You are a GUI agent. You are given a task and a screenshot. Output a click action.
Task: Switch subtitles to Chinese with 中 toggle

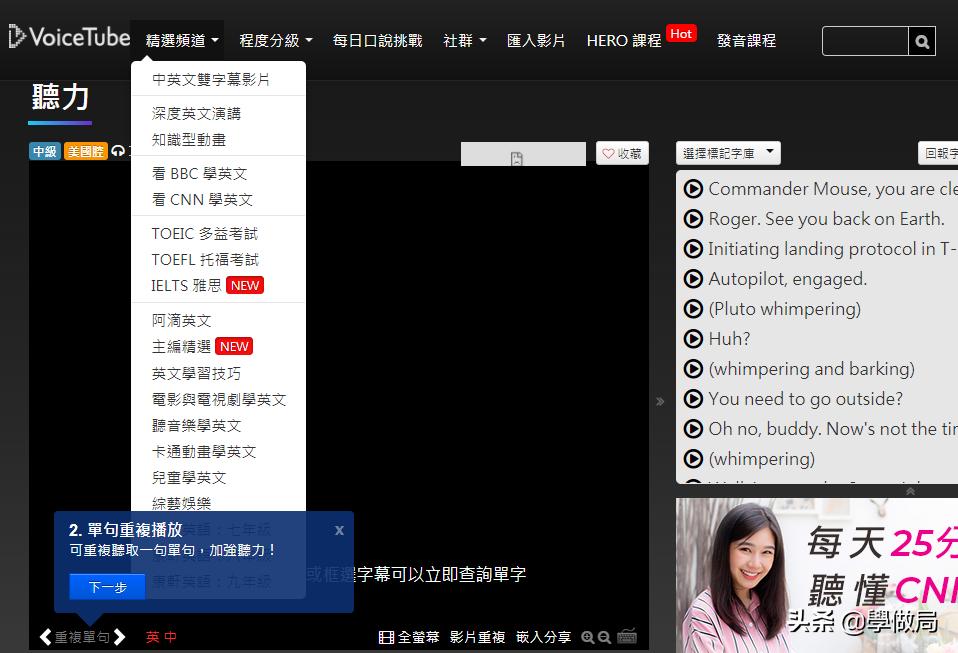pyautogui.click(x=169, y=636)
